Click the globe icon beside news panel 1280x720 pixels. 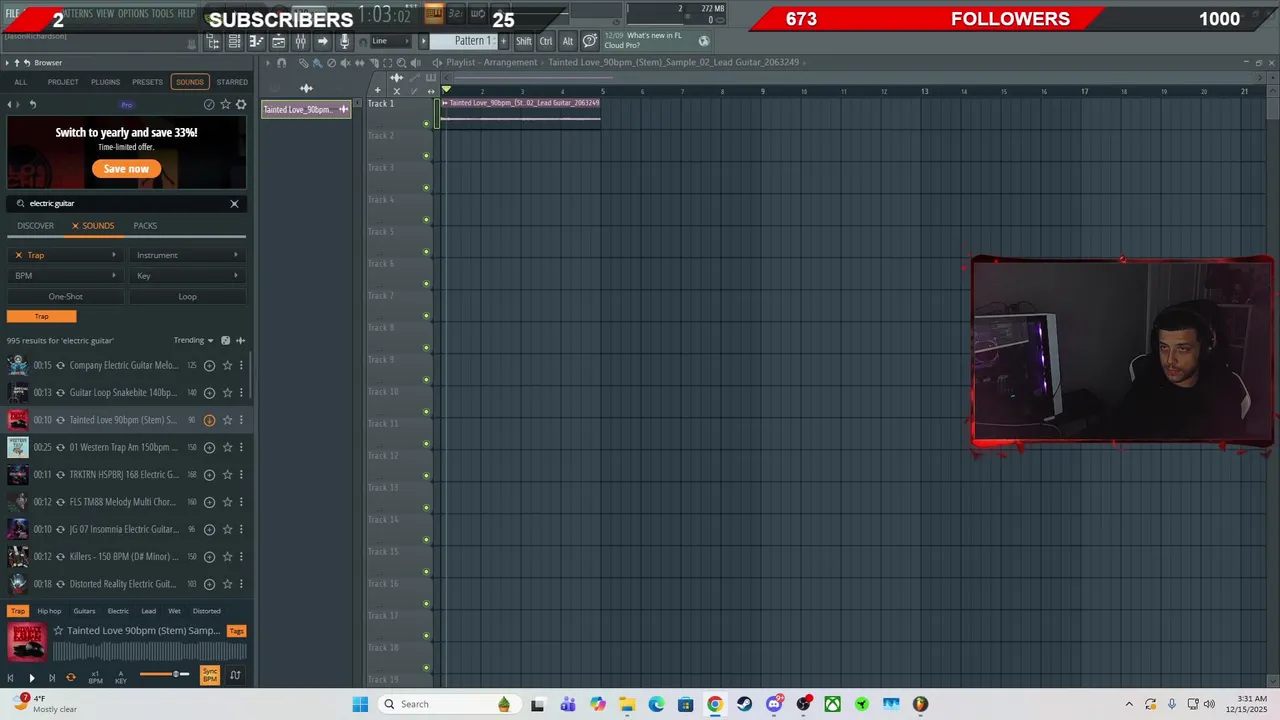point(704,41)
